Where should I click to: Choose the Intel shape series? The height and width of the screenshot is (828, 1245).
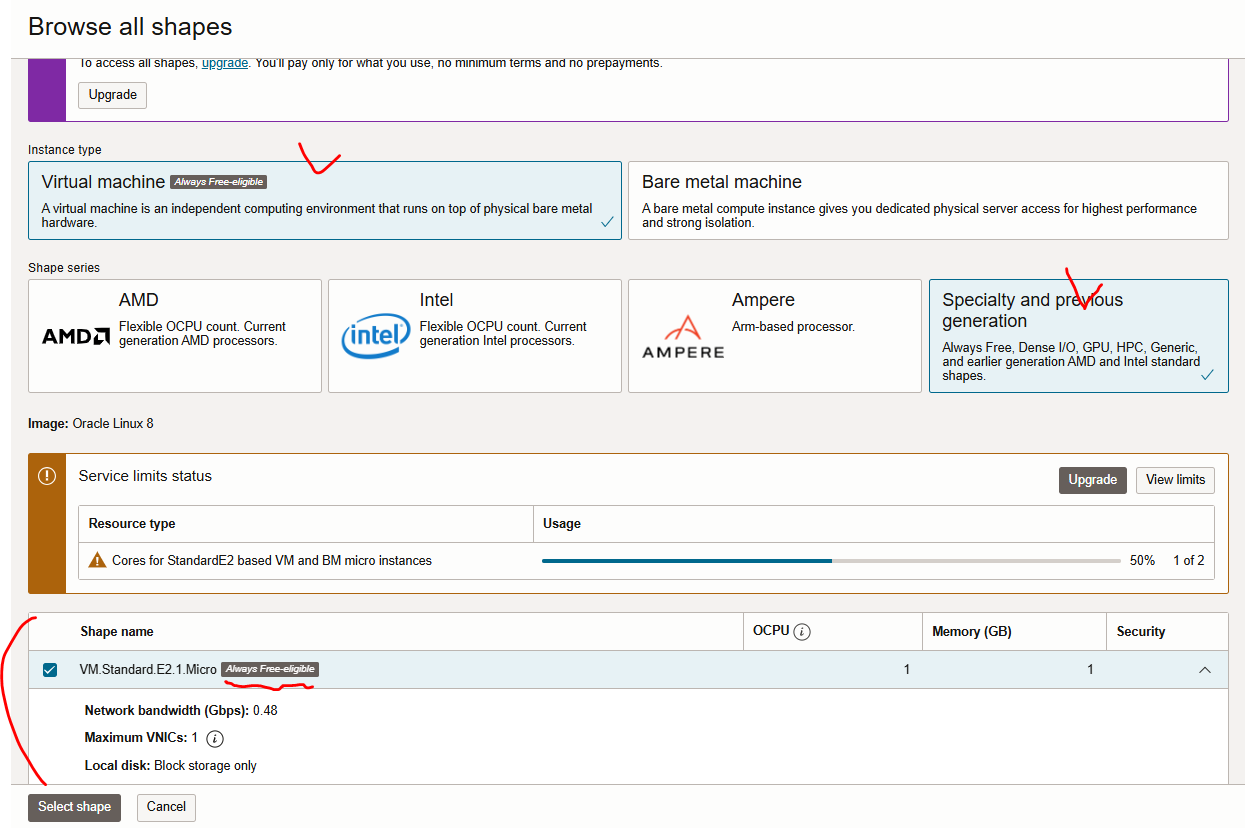(475, 336)
